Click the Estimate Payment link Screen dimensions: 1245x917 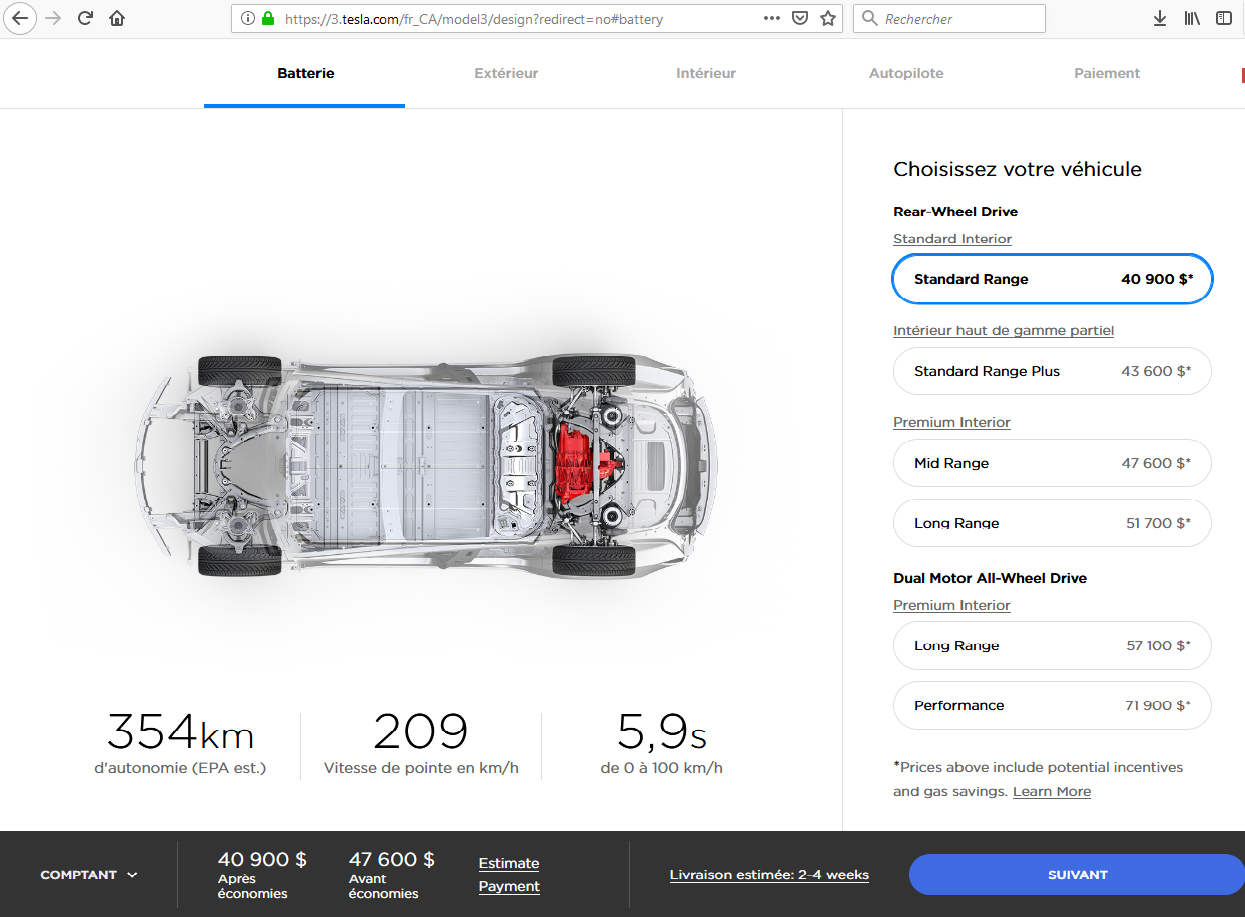click(509, 875)
